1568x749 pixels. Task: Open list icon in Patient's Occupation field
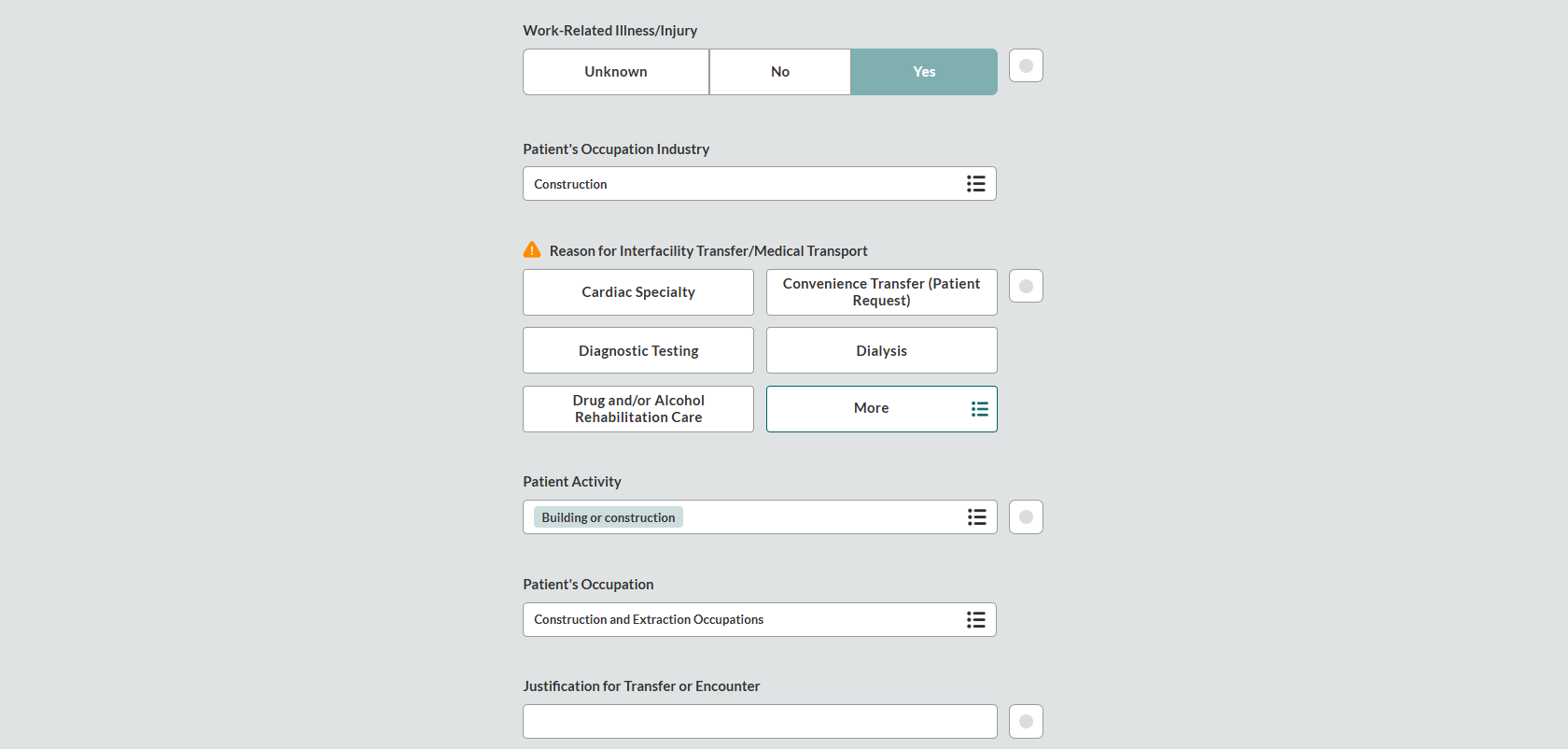pyautogui.click(x=975, y=620)
